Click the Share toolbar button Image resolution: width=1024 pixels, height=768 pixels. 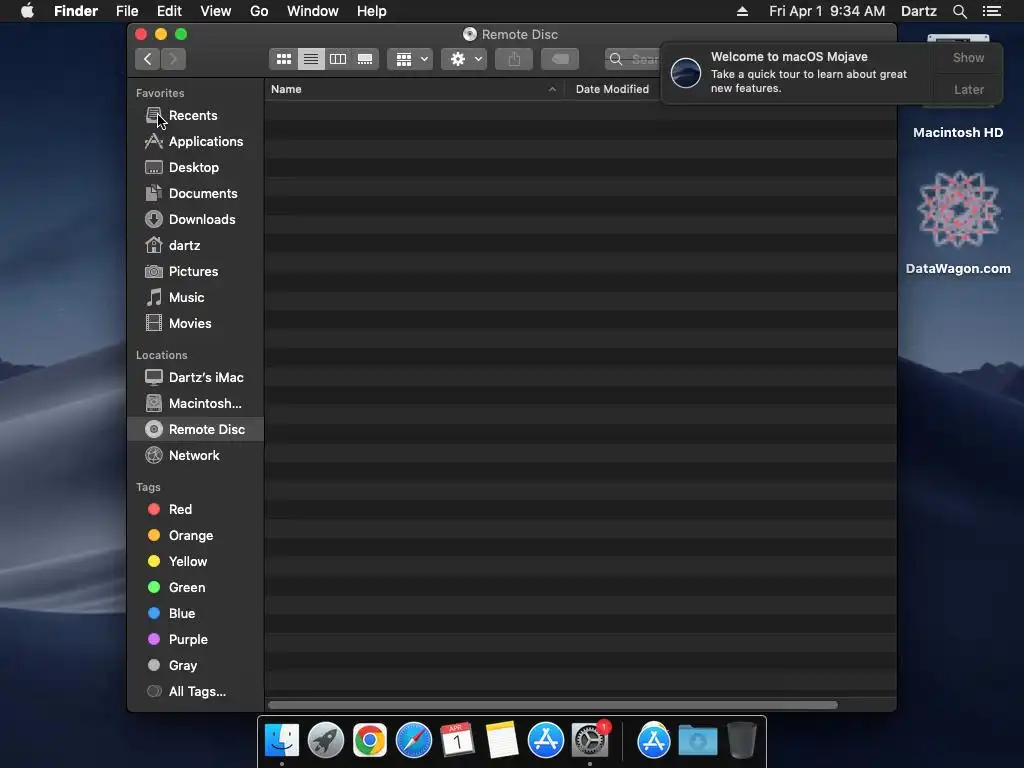[x=515, y=59]
